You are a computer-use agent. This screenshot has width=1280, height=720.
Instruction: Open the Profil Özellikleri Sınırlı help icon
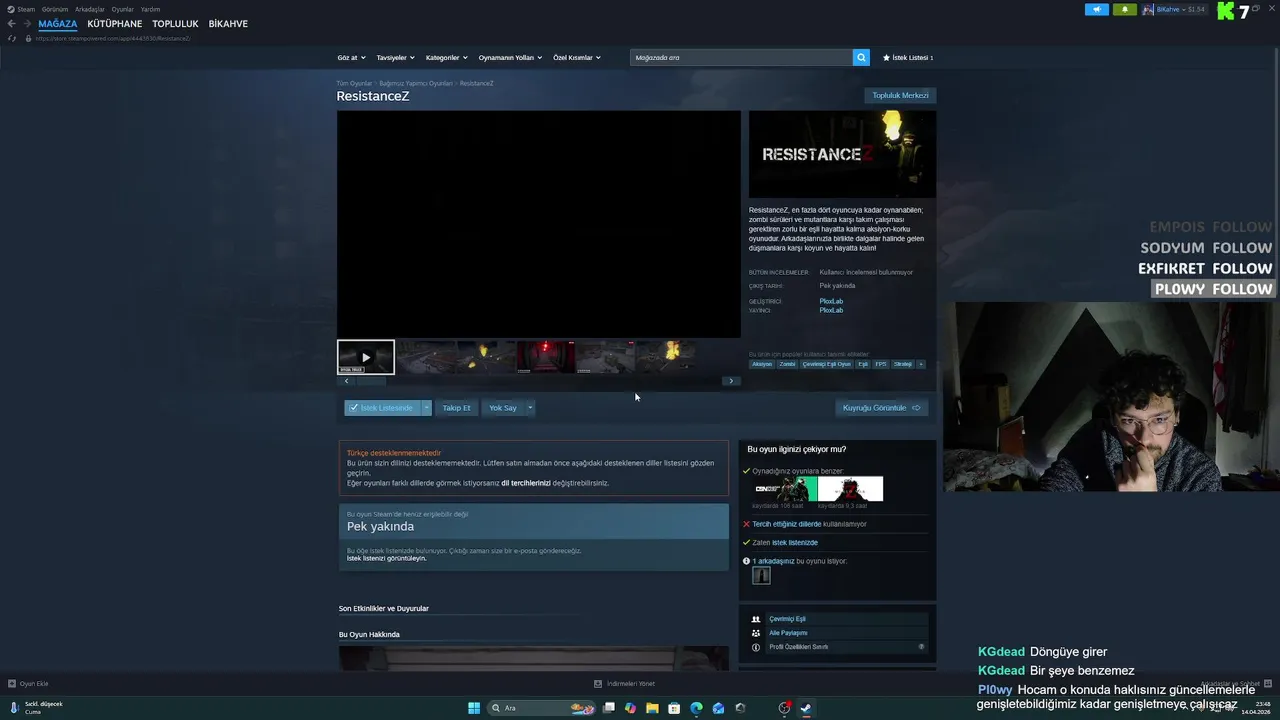pyautogui.click(x=922, y=647)
